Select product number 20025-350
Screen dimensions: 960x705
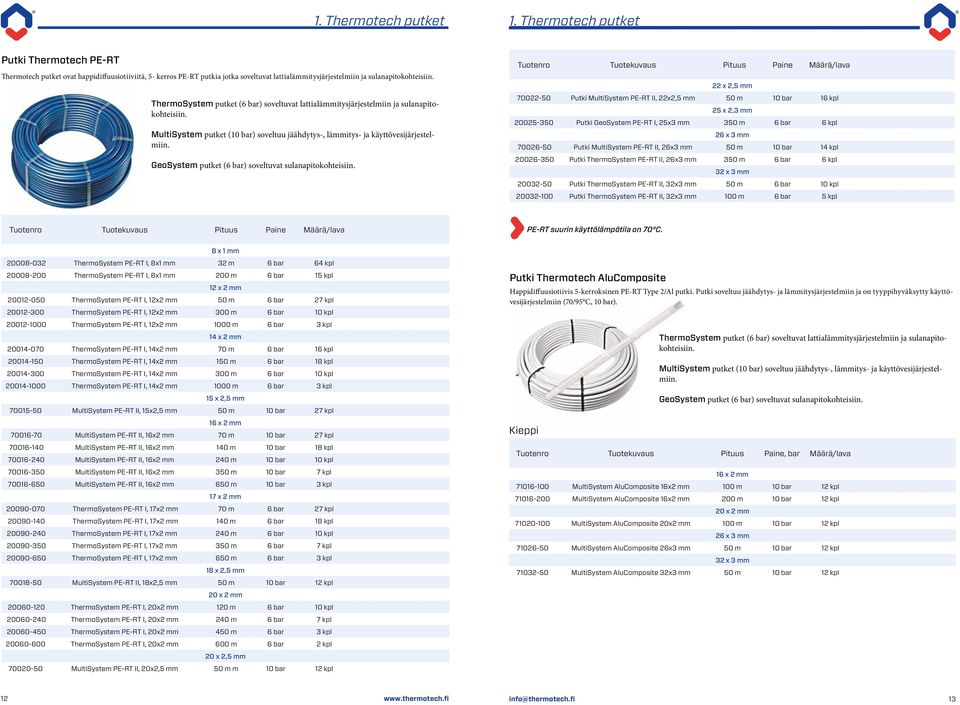(533, 122)
